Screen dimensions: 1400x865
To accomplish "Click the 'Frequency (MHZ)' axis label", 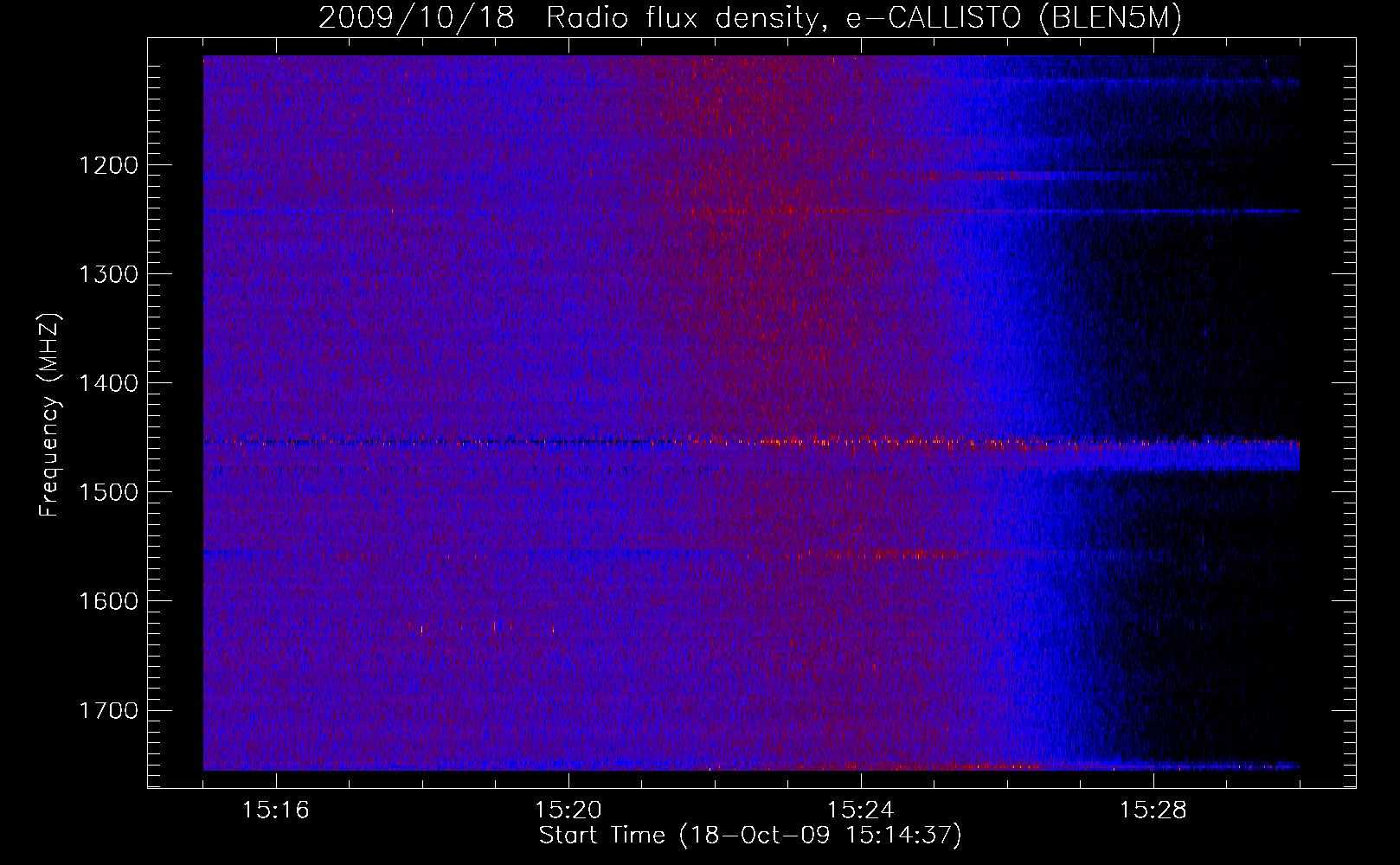I will coord(50,414).
